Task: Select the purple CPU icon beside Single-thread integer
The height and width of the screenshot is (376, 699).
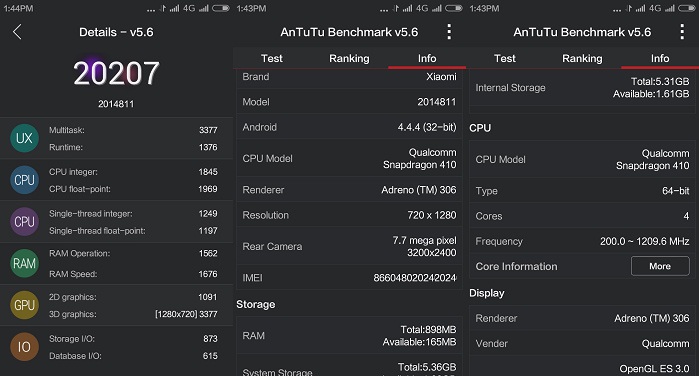Action: pos(24,222)
